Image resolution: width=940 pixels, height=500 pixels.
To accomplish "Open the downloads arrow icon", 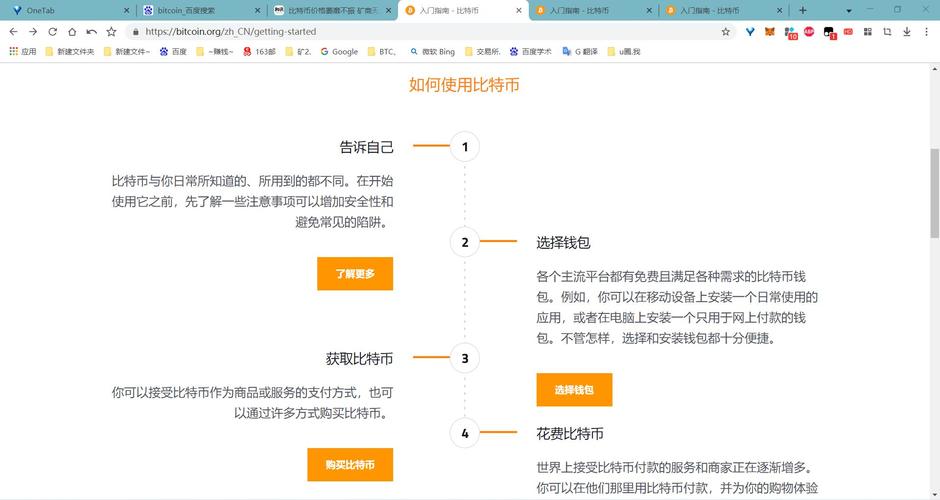I will [x=906, y=32].
